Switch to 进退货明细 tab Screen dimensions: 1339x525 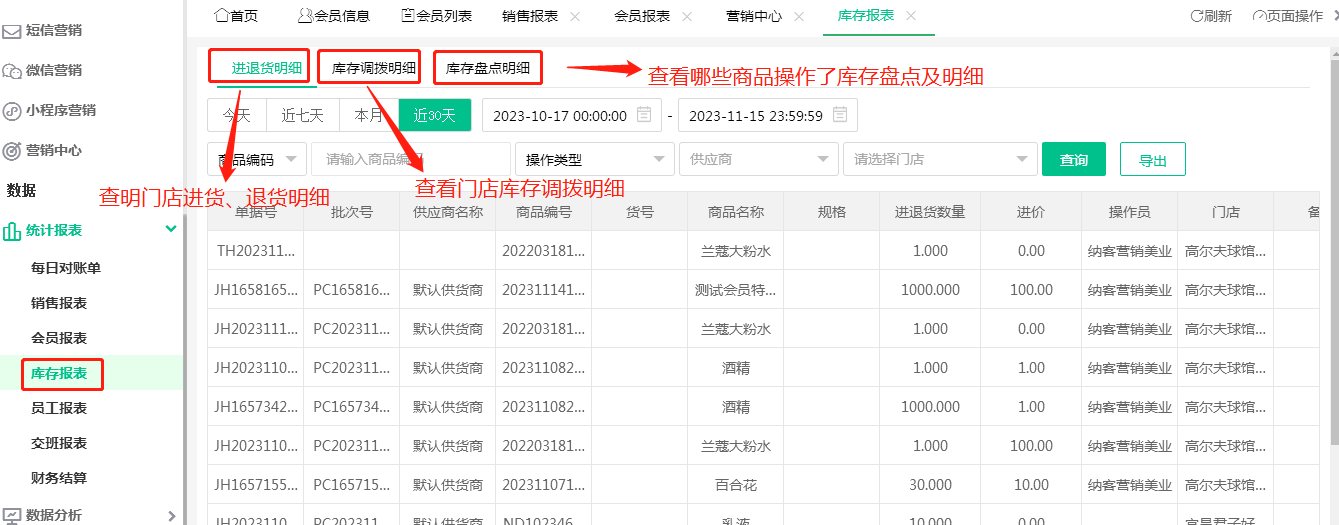point(266,68)
